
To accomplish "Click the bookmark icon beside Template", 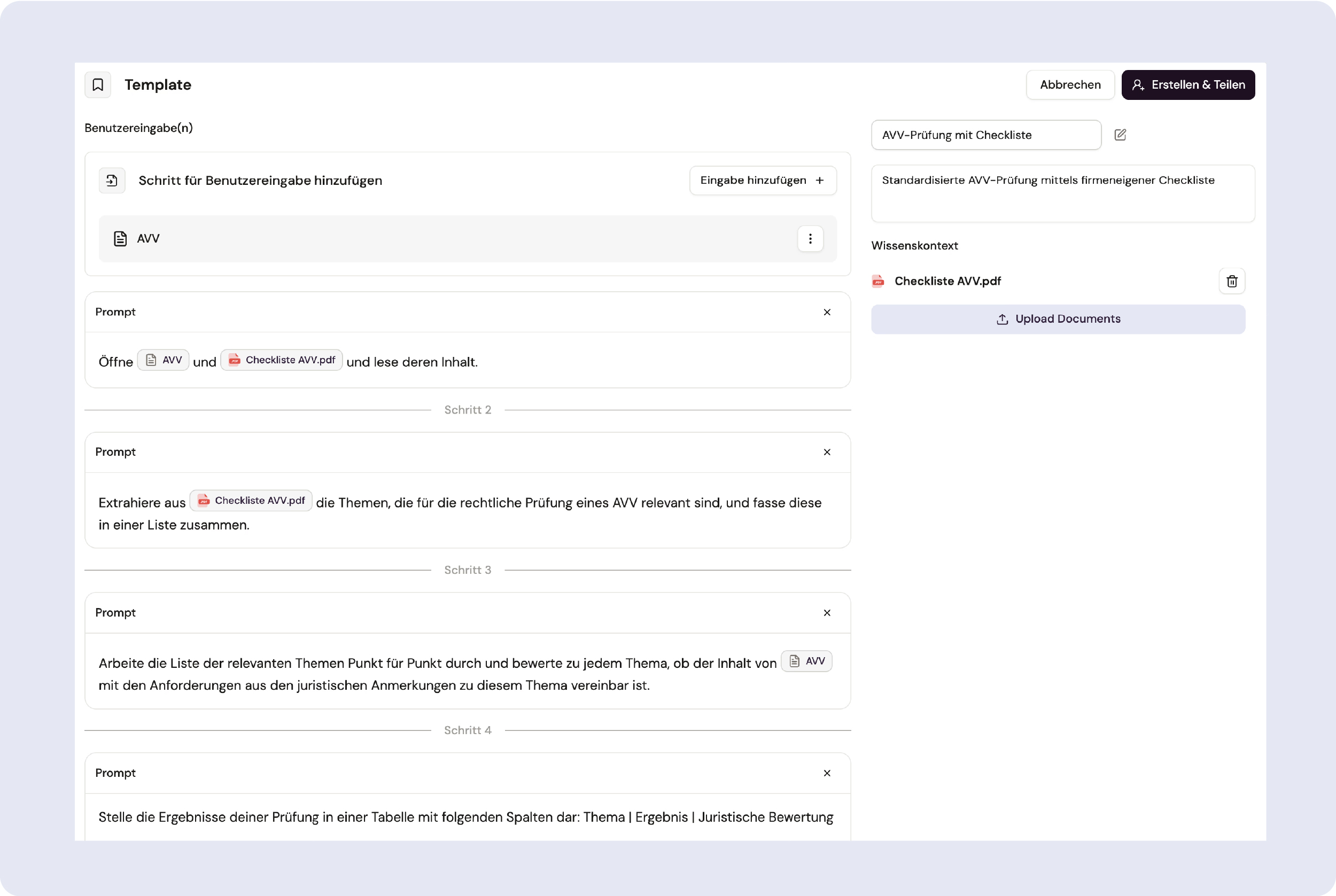I will pyautogui.click(x=98, y=84).
